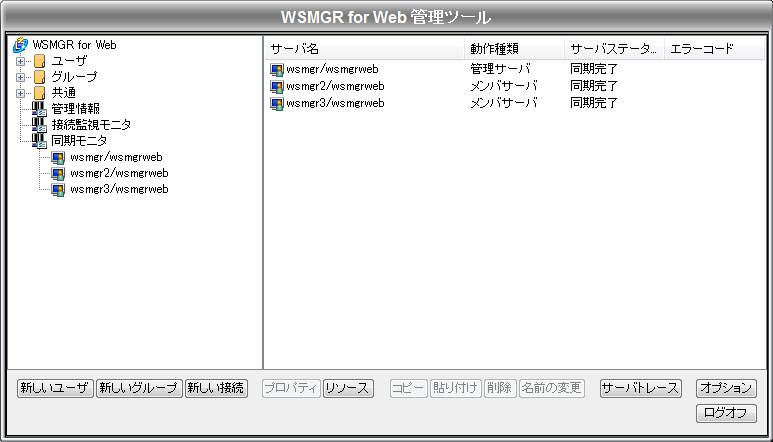Click the WSMGR for Web root icon

[x=20, y=45]
